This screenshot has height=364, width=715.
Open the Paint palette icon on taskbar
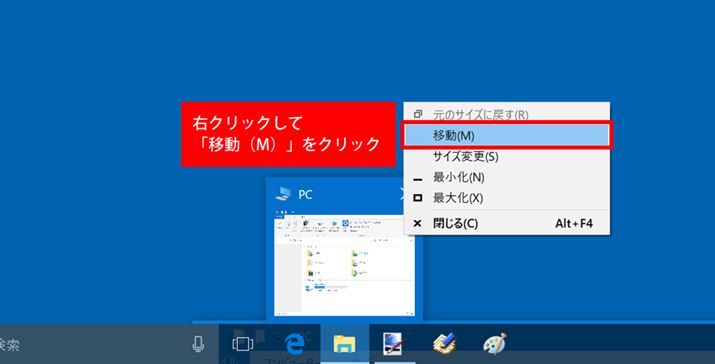click(x=495, y=343)
